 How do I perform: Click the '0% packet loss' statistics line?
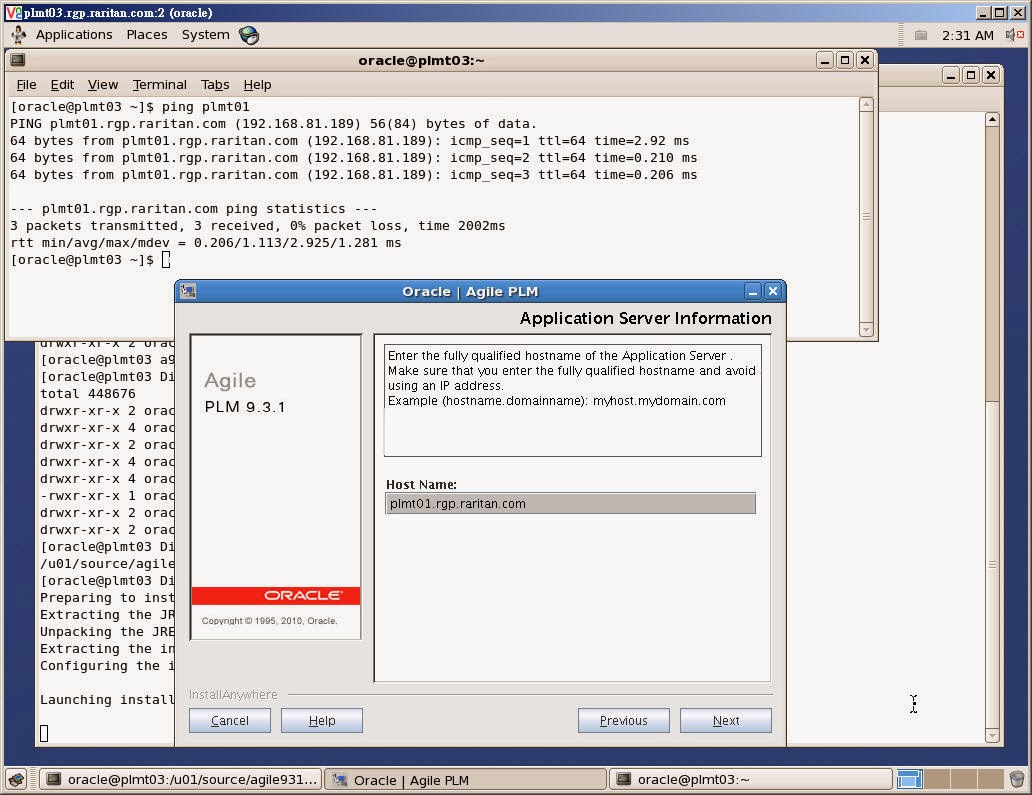point(257,226)
